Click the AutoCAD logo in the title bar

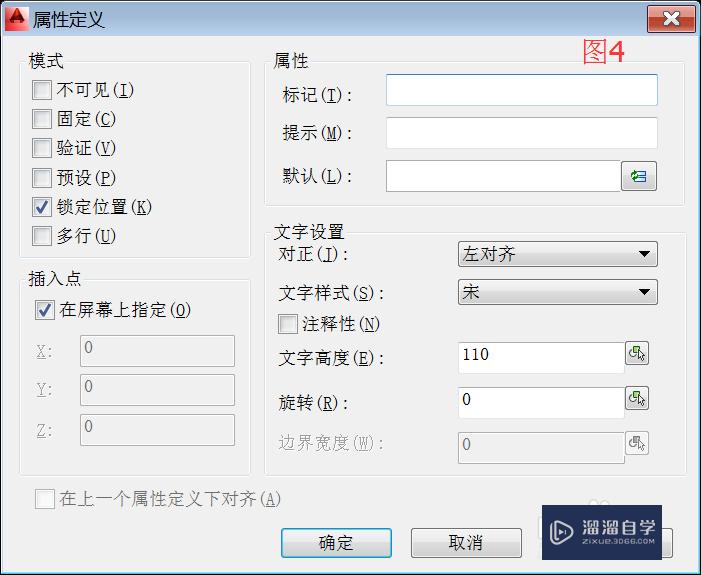point(17,19)
